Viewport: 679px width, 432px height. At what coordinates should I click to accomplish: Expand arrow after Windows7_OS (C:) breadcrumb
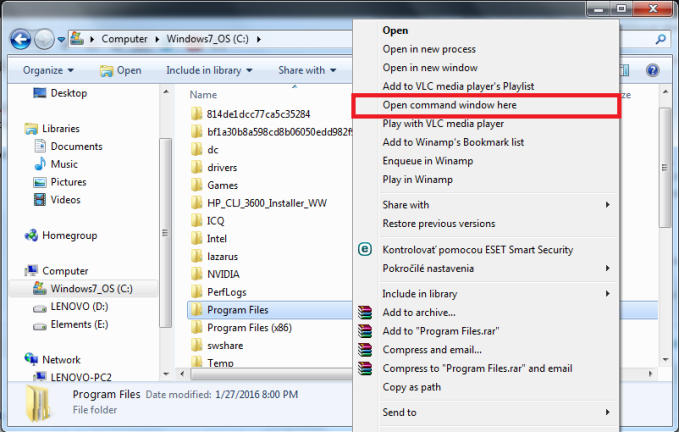click(259, 39)
